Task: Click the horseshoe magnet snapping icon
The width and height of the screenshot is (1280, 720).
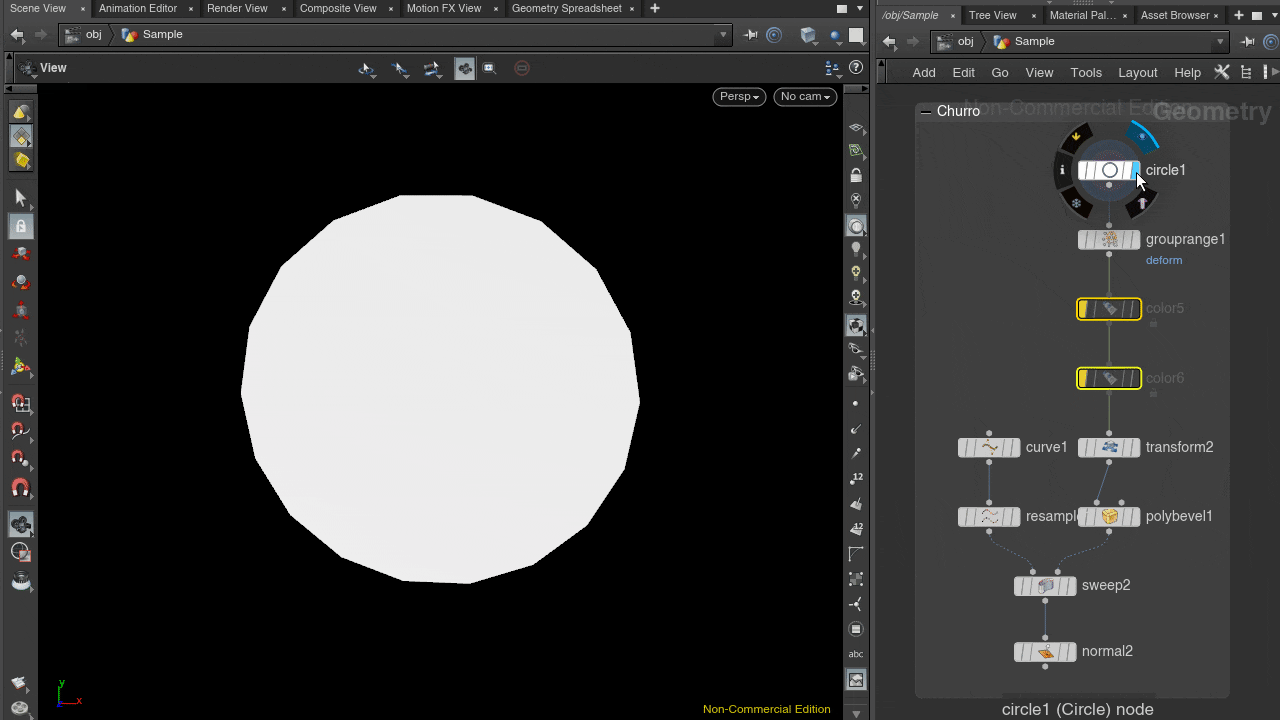Action: coord(20,488)
